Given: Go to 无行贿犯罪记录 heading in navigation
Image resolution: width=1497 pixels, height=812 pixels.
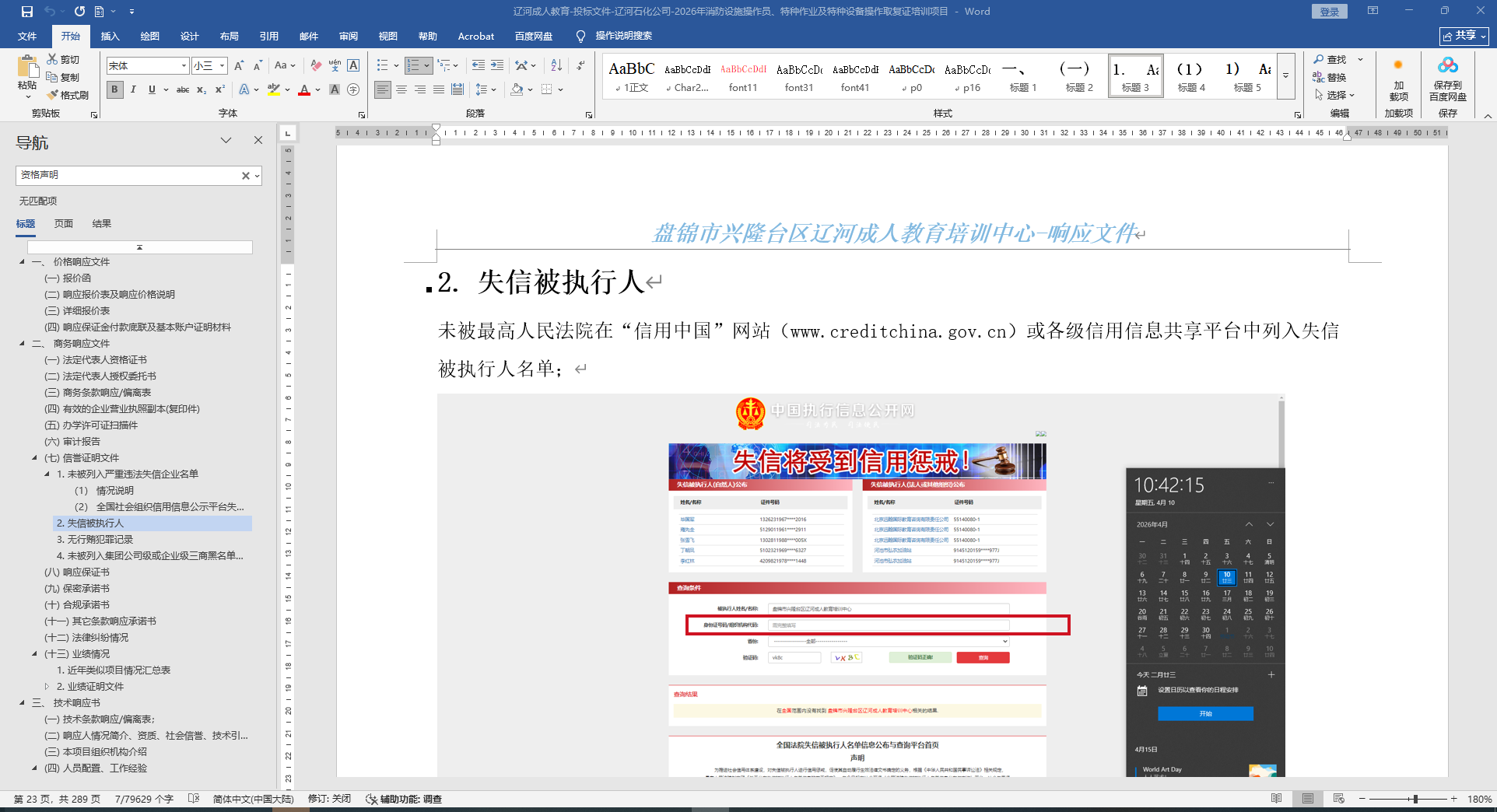Looking at the screenshot, I should (x=95, y=539).
